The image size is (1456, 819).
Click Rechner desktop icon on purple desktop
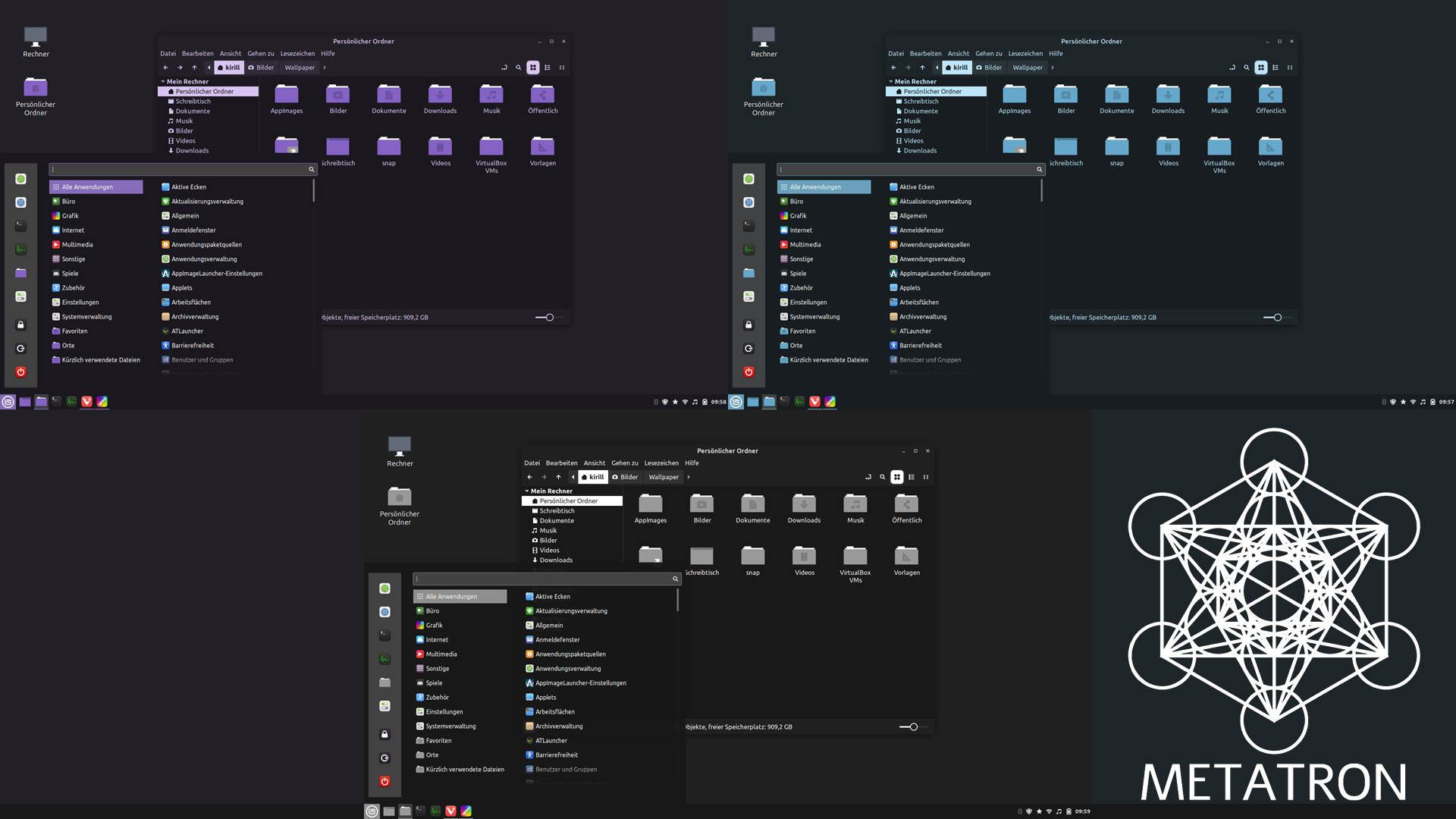click(36, 42)
